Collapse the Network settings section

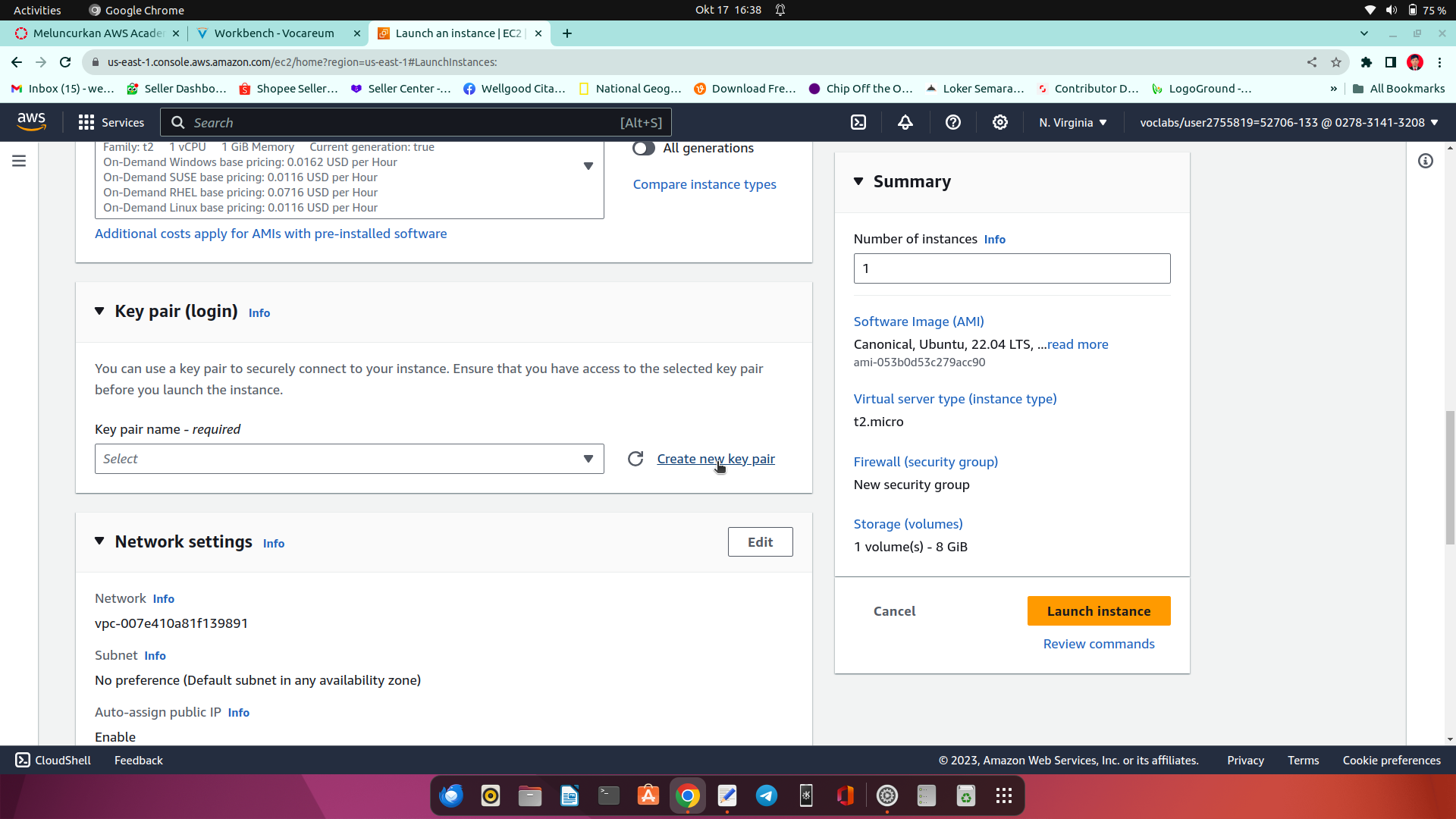[99, 541]
